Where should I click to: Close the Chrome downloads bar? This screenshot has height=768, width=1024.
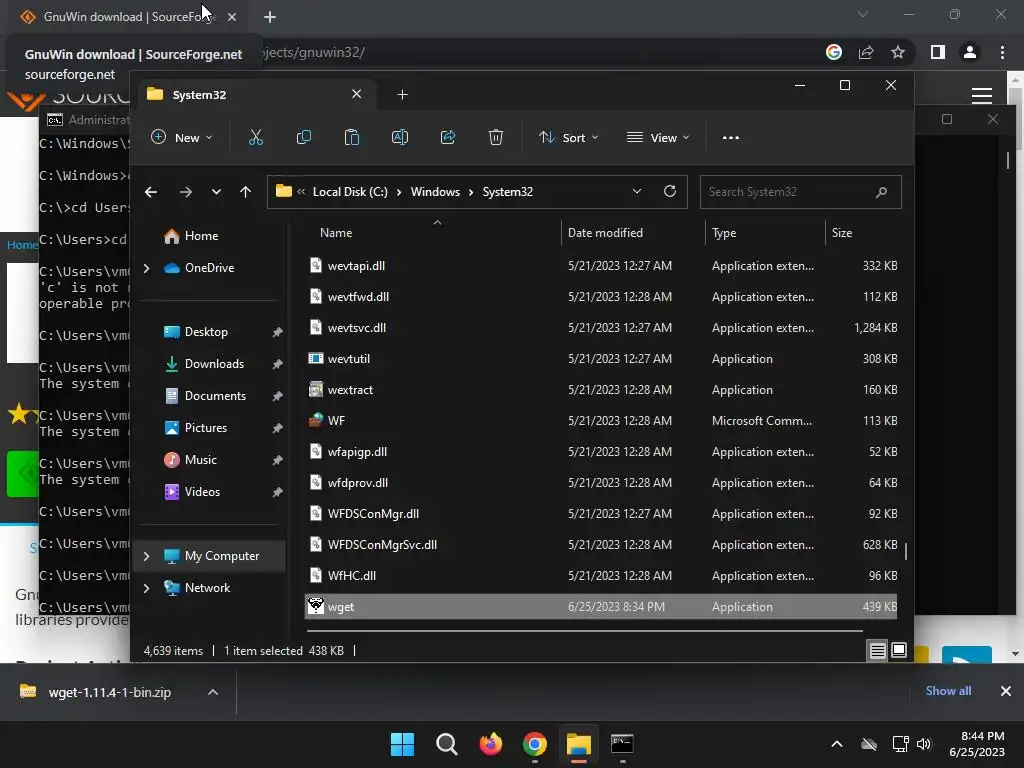tap(1006, 691)
